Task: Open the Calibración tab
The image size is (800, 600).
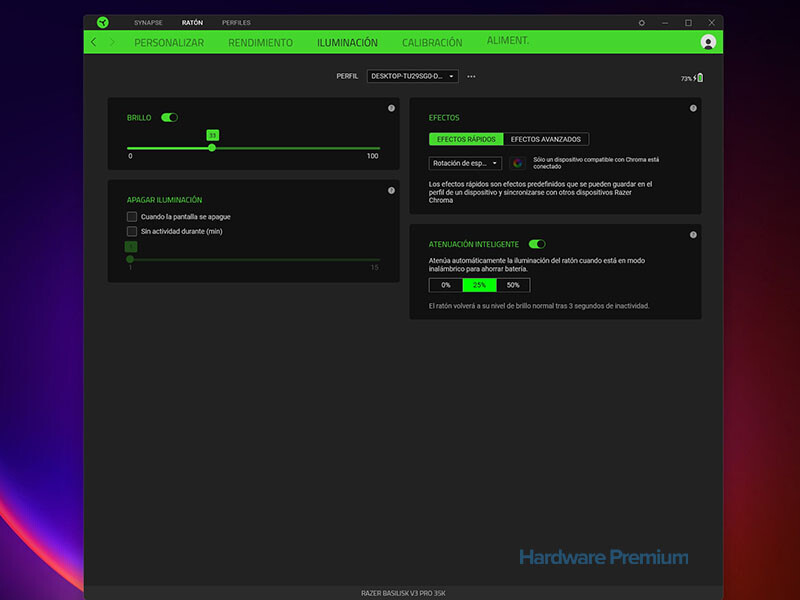Action: coord(432,42)
